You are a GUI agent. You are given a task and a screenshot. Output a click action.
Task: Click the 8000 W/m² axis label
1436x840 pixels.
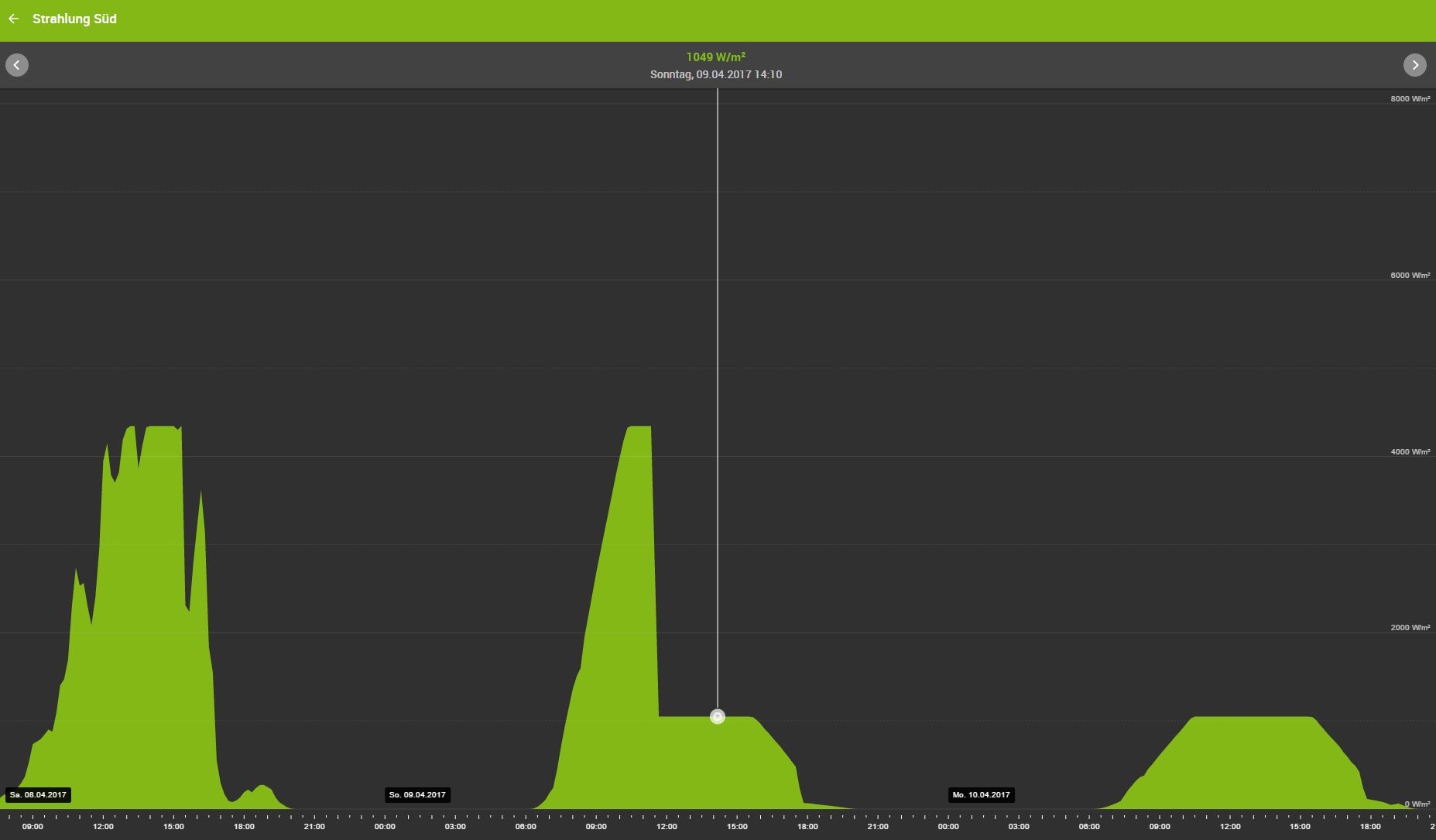tap(1410, 98)
